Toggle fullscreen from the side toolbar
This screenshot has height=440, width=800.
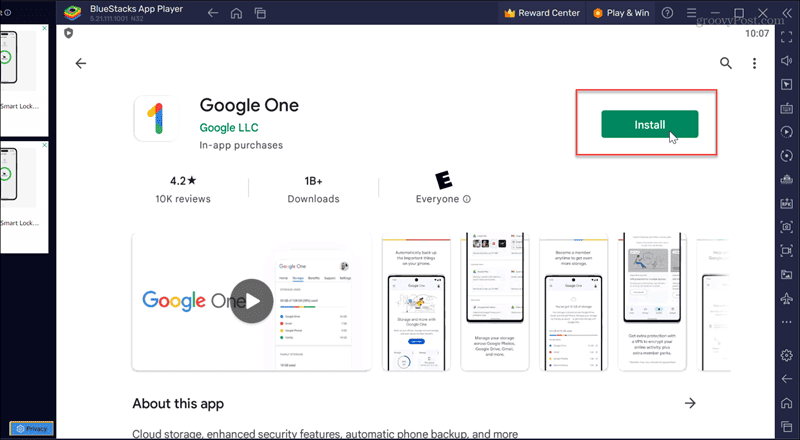click(787, 37)
